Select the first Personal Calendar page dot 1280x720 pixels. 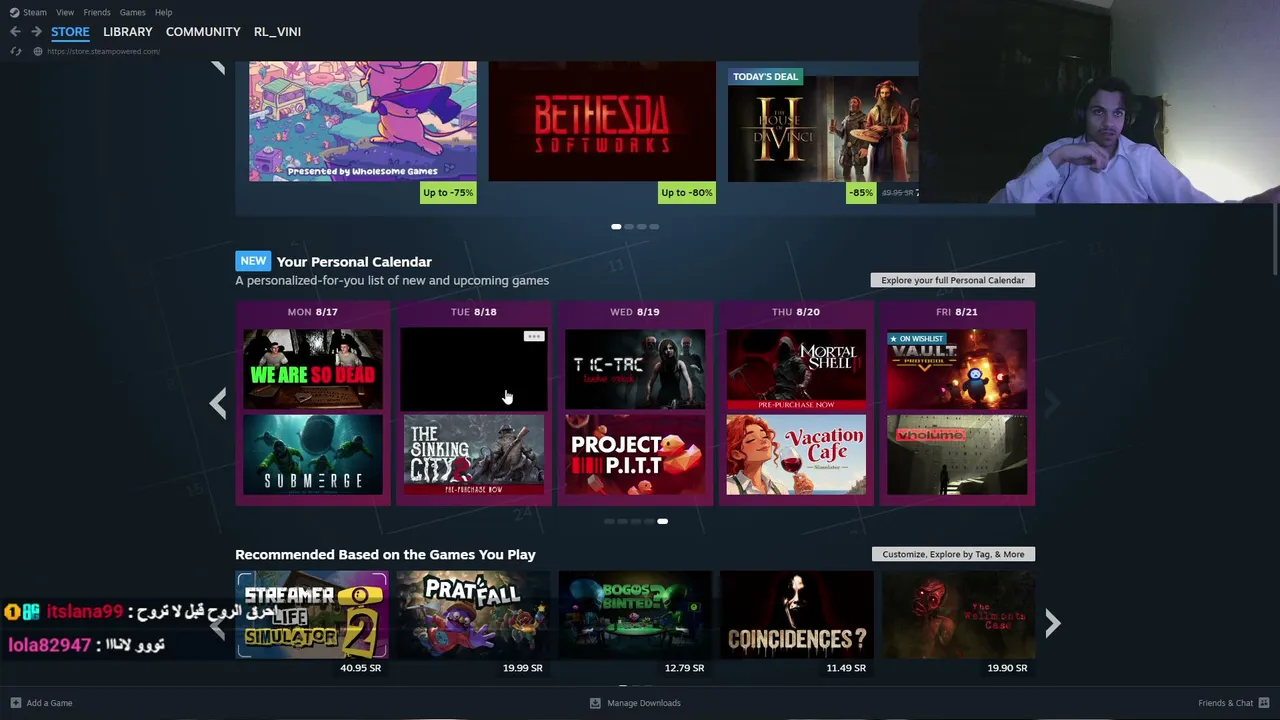coord(610,521)
